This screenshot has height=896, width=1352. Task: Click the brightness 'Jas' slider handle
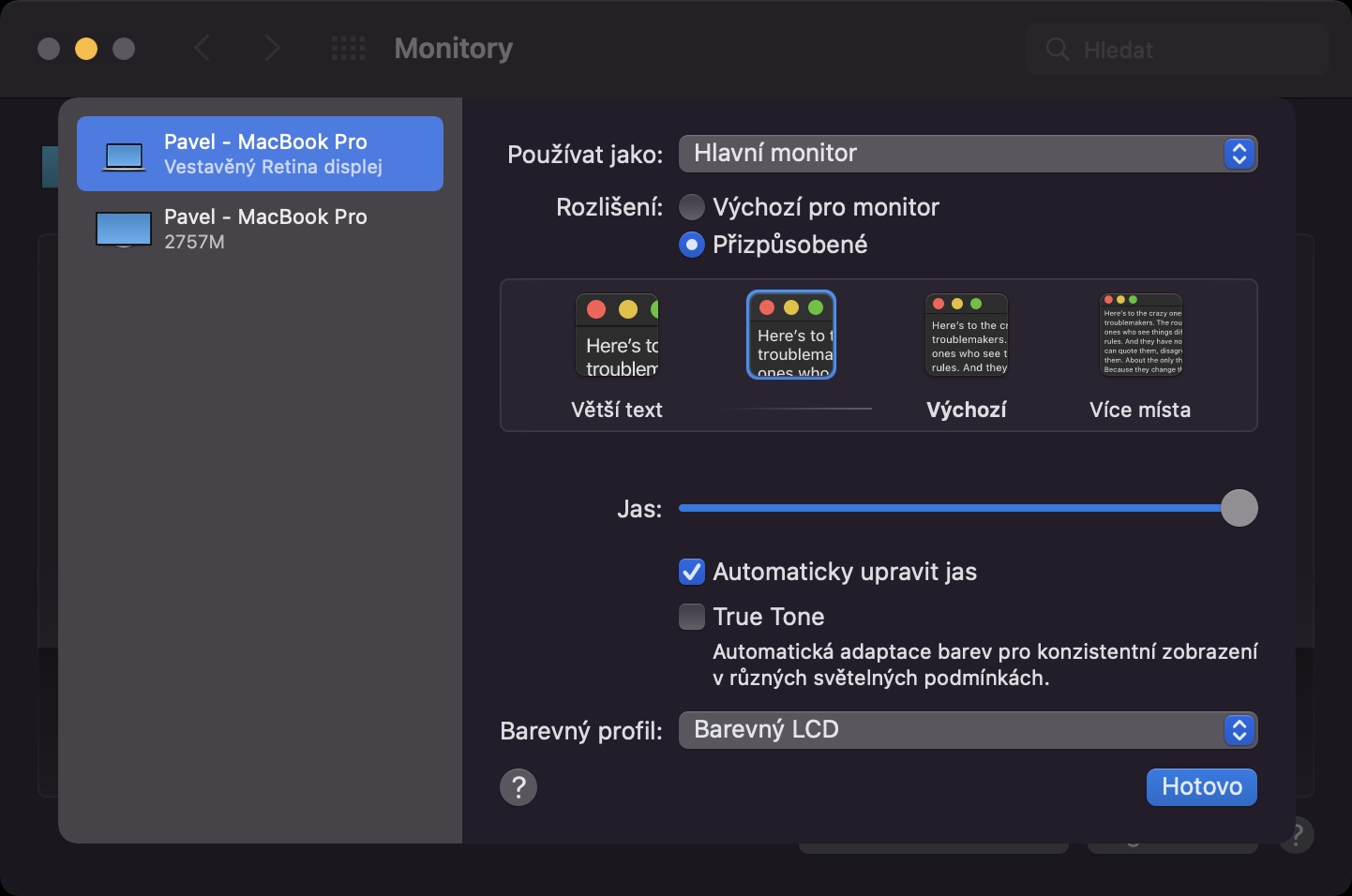point(1239,508)
